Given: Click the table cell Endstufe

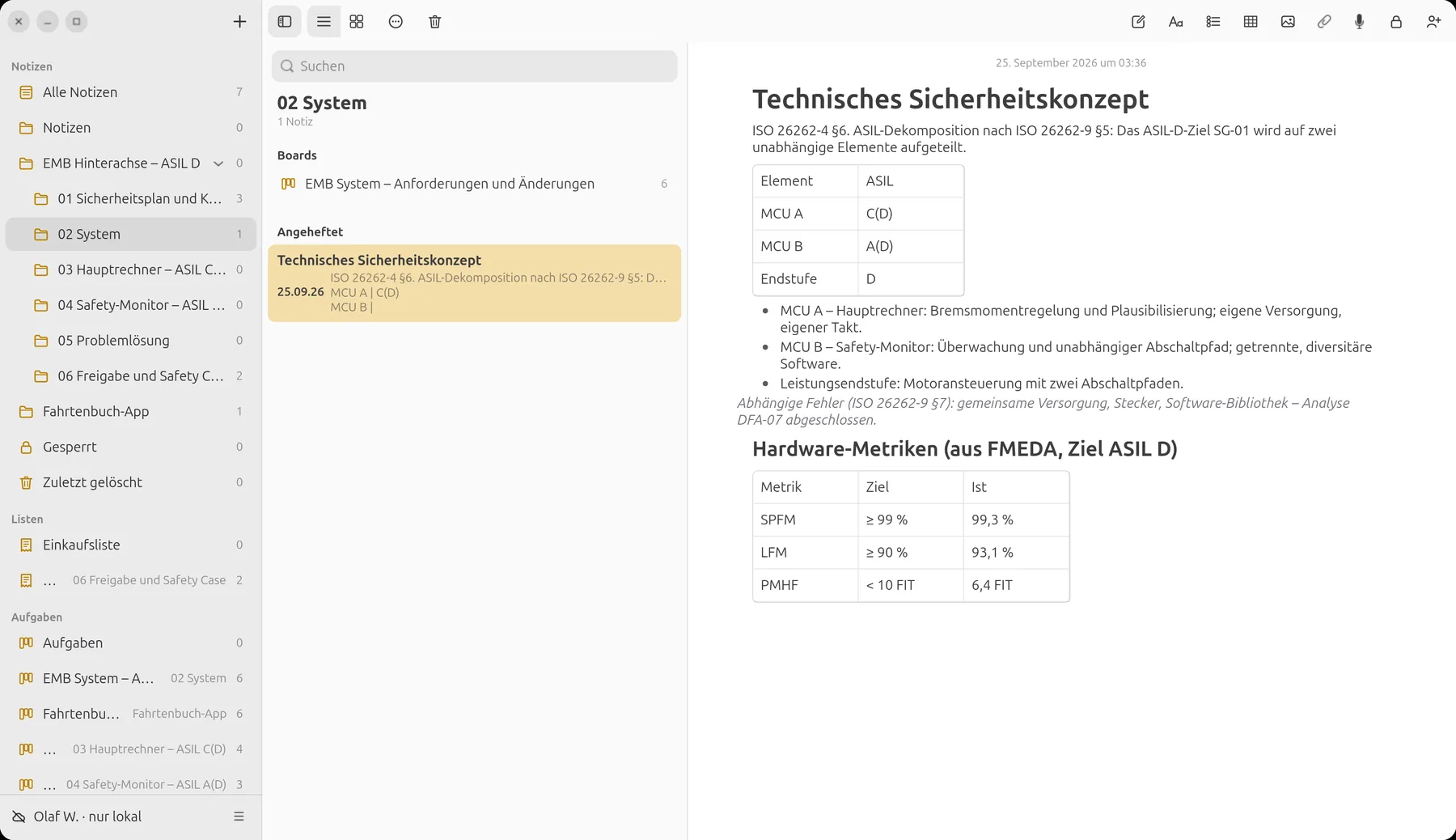Looking at the screenshot, I should pos(806,278).
